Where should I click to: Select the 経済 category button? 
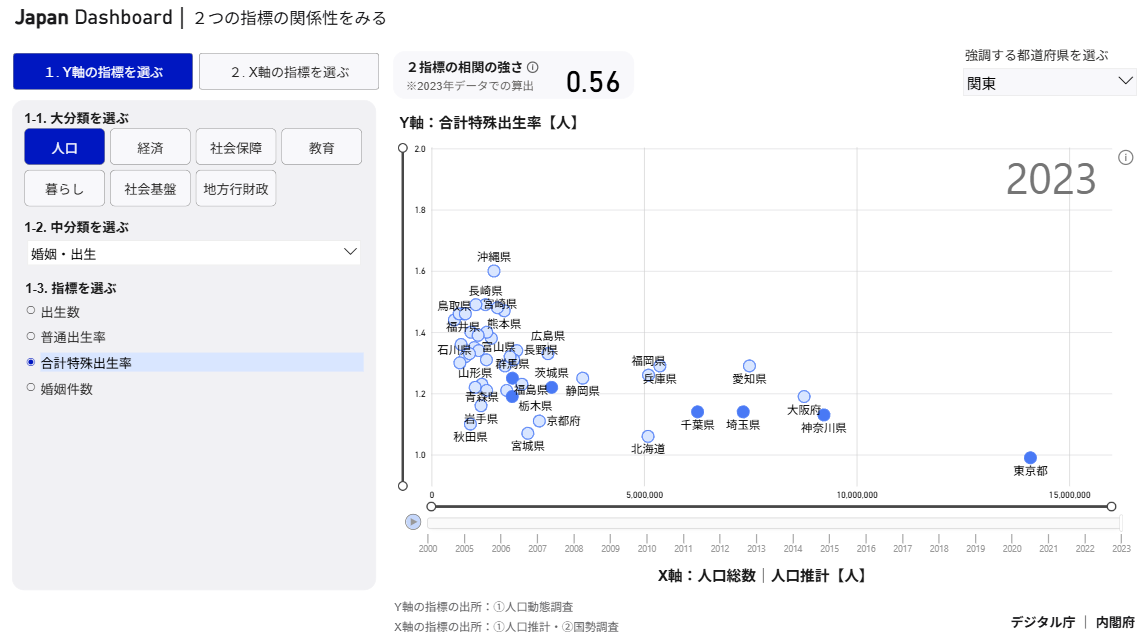pyautogui.click(x=150, y=146)
